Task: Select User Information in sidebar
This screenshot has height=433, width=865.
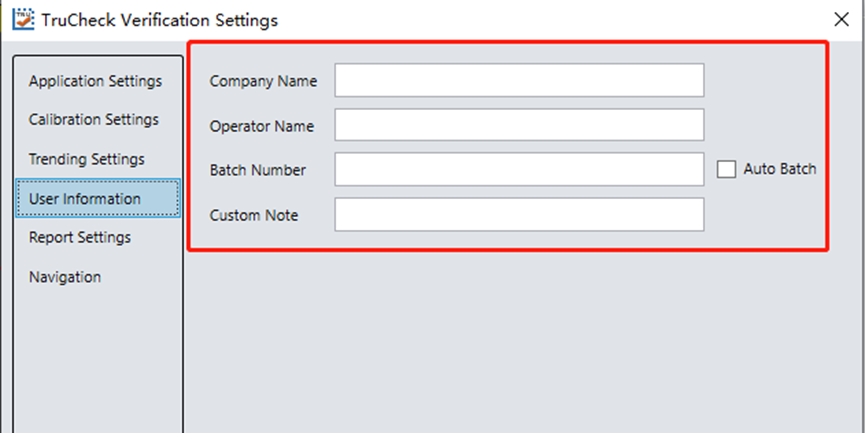Action: 85,198
